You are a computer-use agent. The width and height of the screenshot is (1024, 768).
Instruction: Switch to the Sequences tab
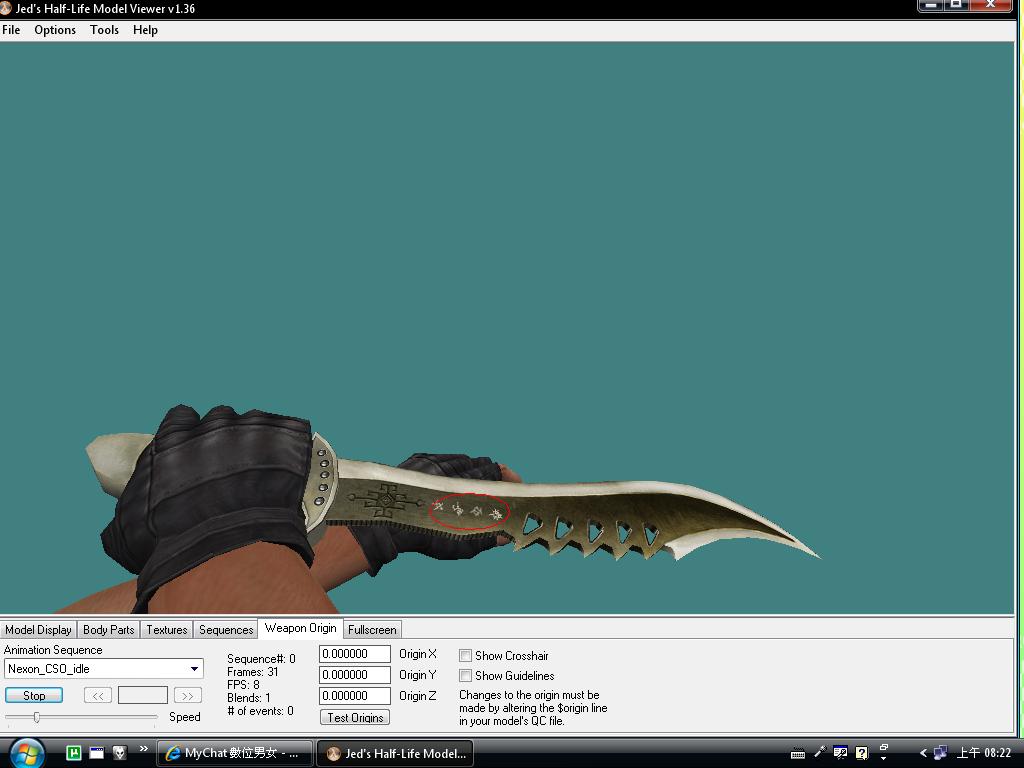click(226, 630)
